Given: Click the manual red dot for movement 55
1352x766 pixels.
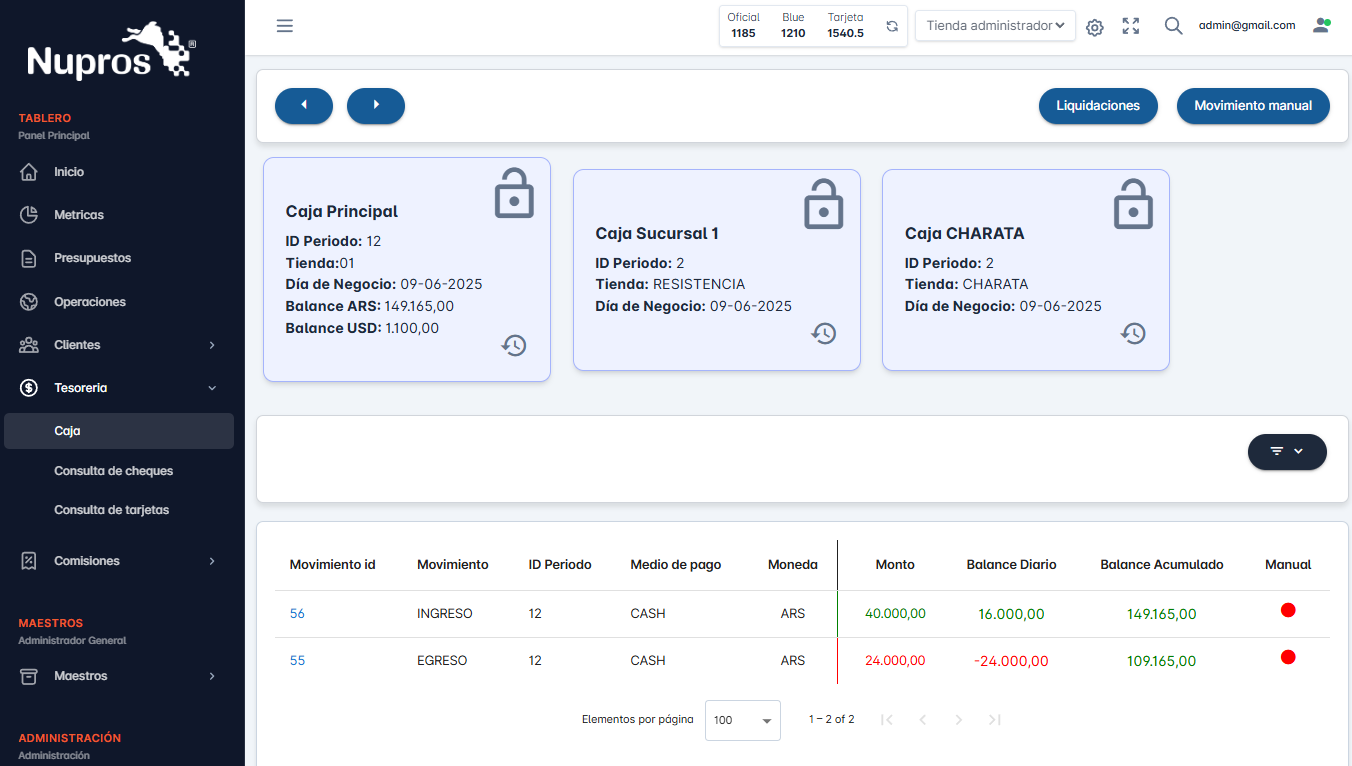Looking at the screenshot, I should tap(1288, 657).
